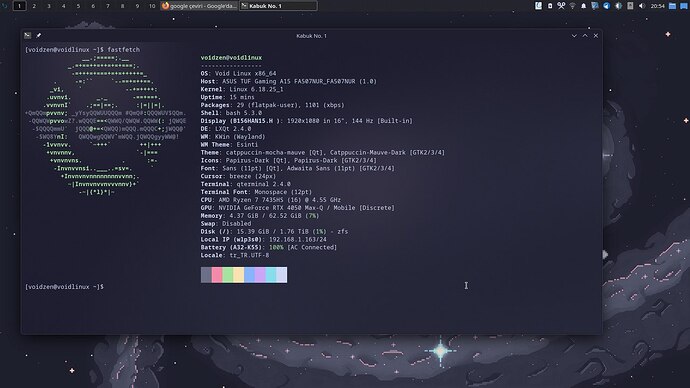Maximize the terminal window with the up chevron
Viewport: 690px width, 388px height.
click(x=585, y=36)
